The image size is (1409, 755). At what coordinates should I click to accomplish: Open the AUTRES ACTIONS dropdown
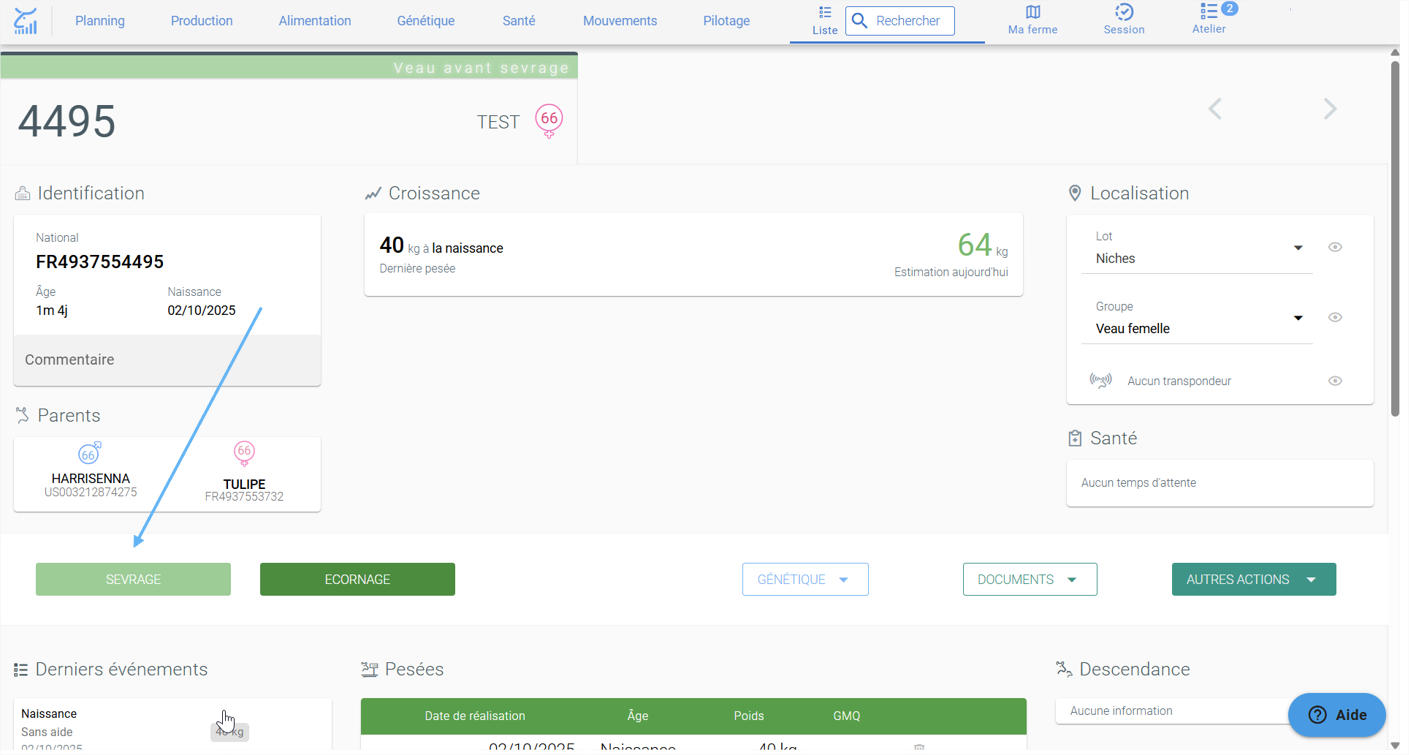pyautogui.click(x=1254, y=579)
